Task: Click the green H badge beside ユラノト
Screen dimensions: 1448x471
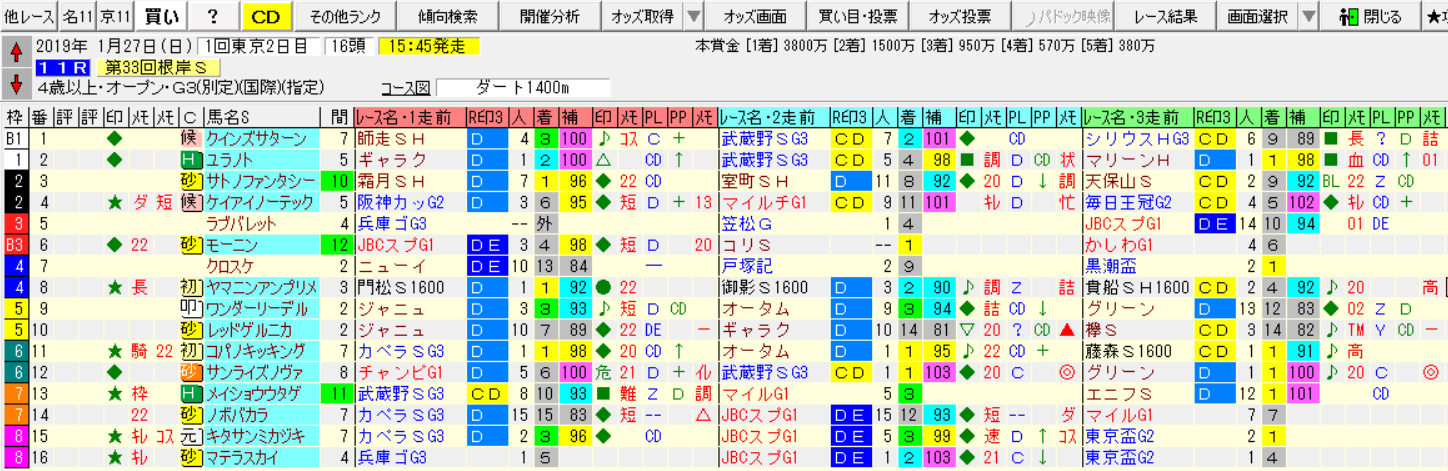Action: click(x=190, y=158)
